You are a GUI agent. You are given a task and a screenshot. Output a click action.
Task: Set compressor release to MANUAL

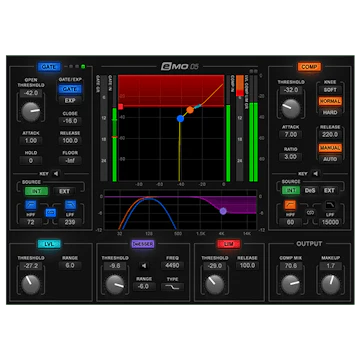330,148
